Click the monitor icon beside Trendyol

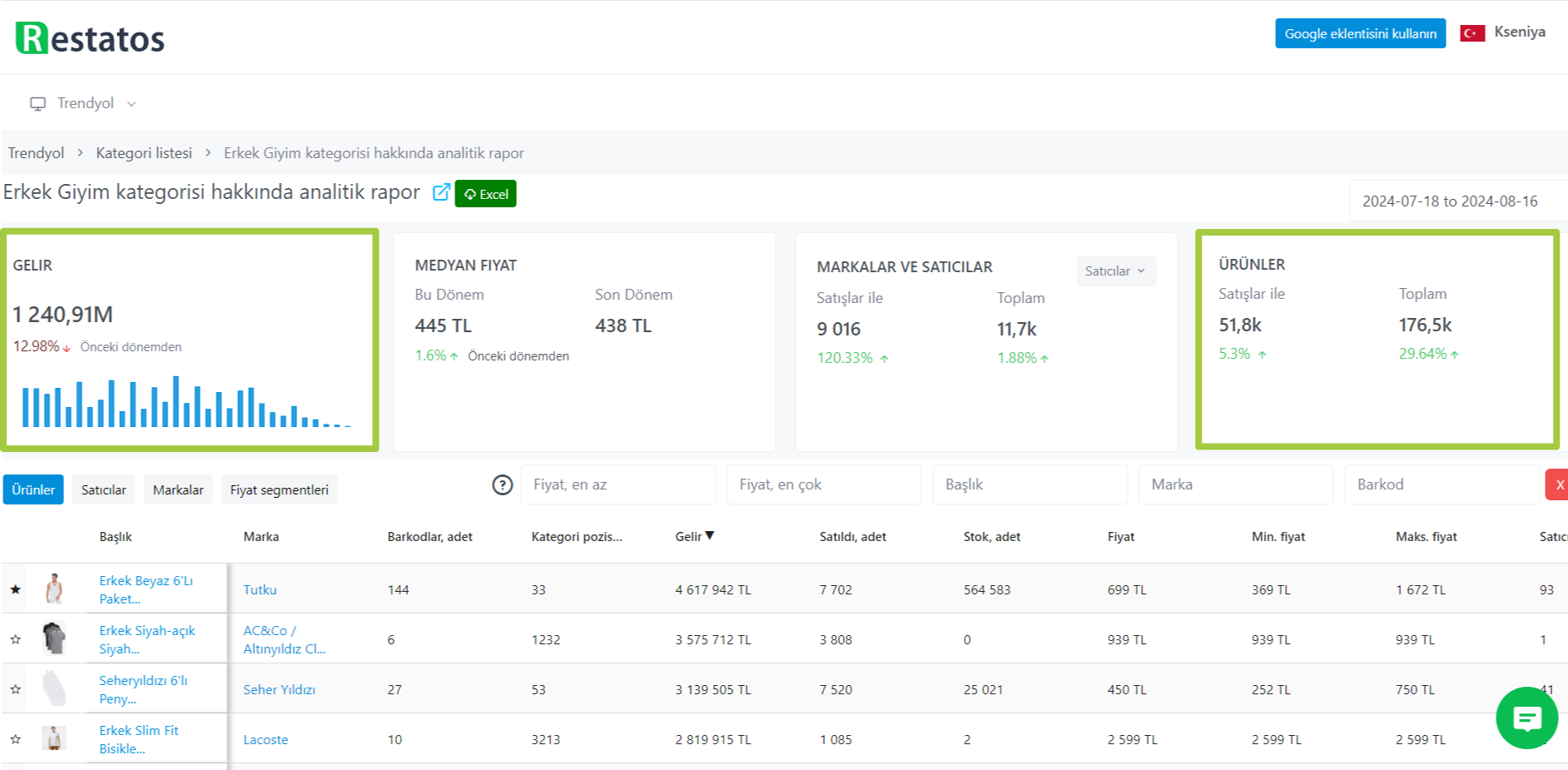(37, 103)
